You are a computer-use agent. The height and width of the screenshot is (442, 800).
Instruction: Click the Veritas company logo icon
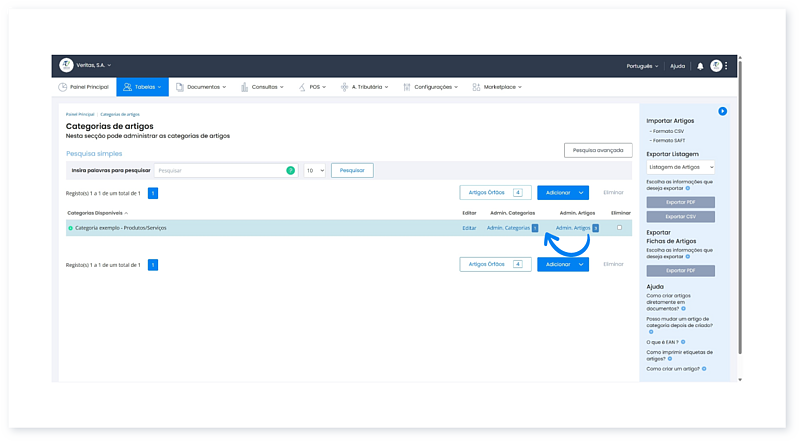[x=66, y=65]
